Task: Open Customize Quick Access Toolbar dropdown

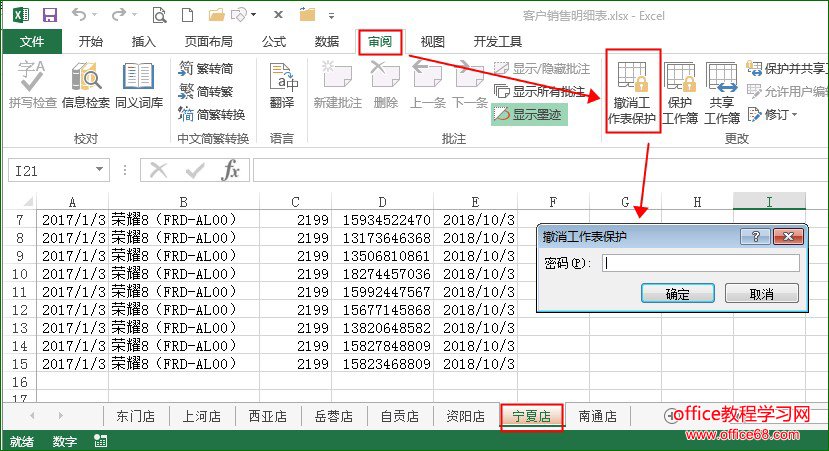Action: (331, 15)
